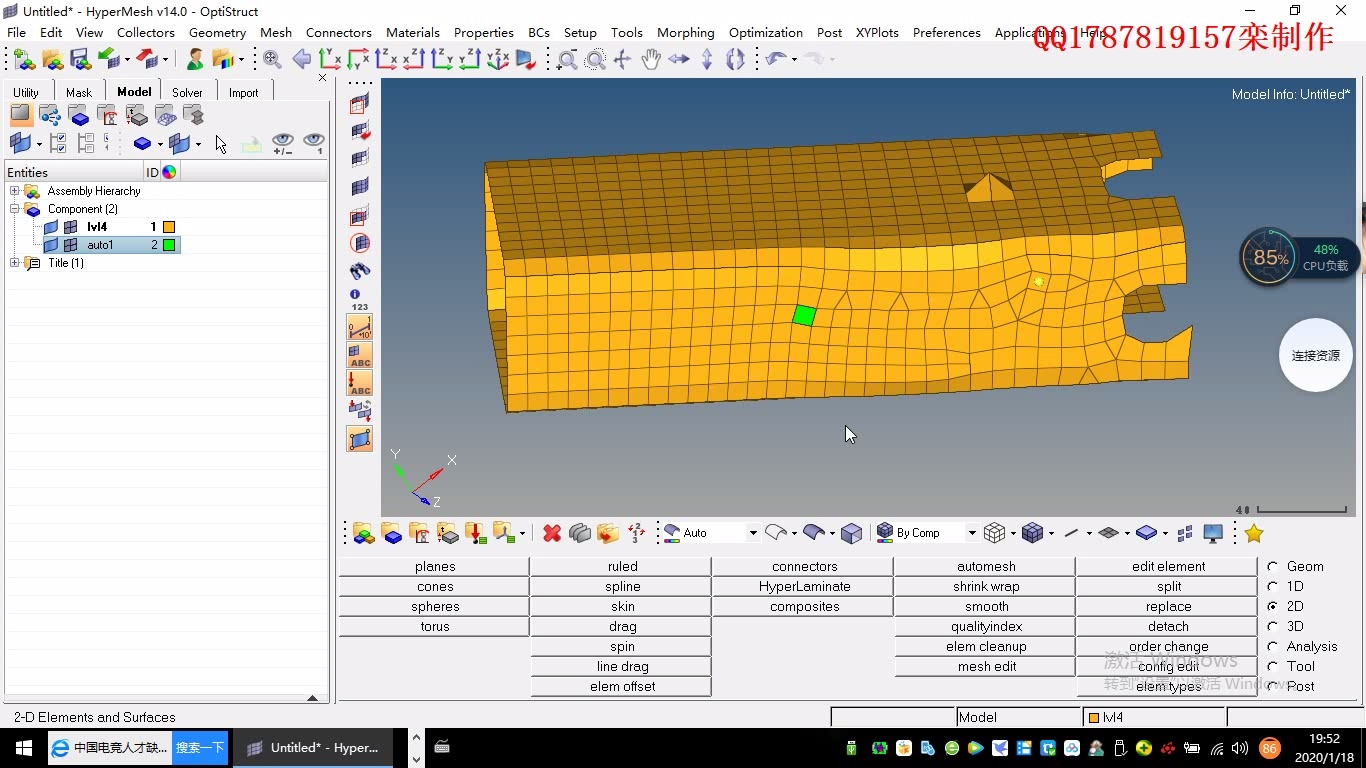Open the automesh panel
1366x768 pixels.
tap(985, 566)
